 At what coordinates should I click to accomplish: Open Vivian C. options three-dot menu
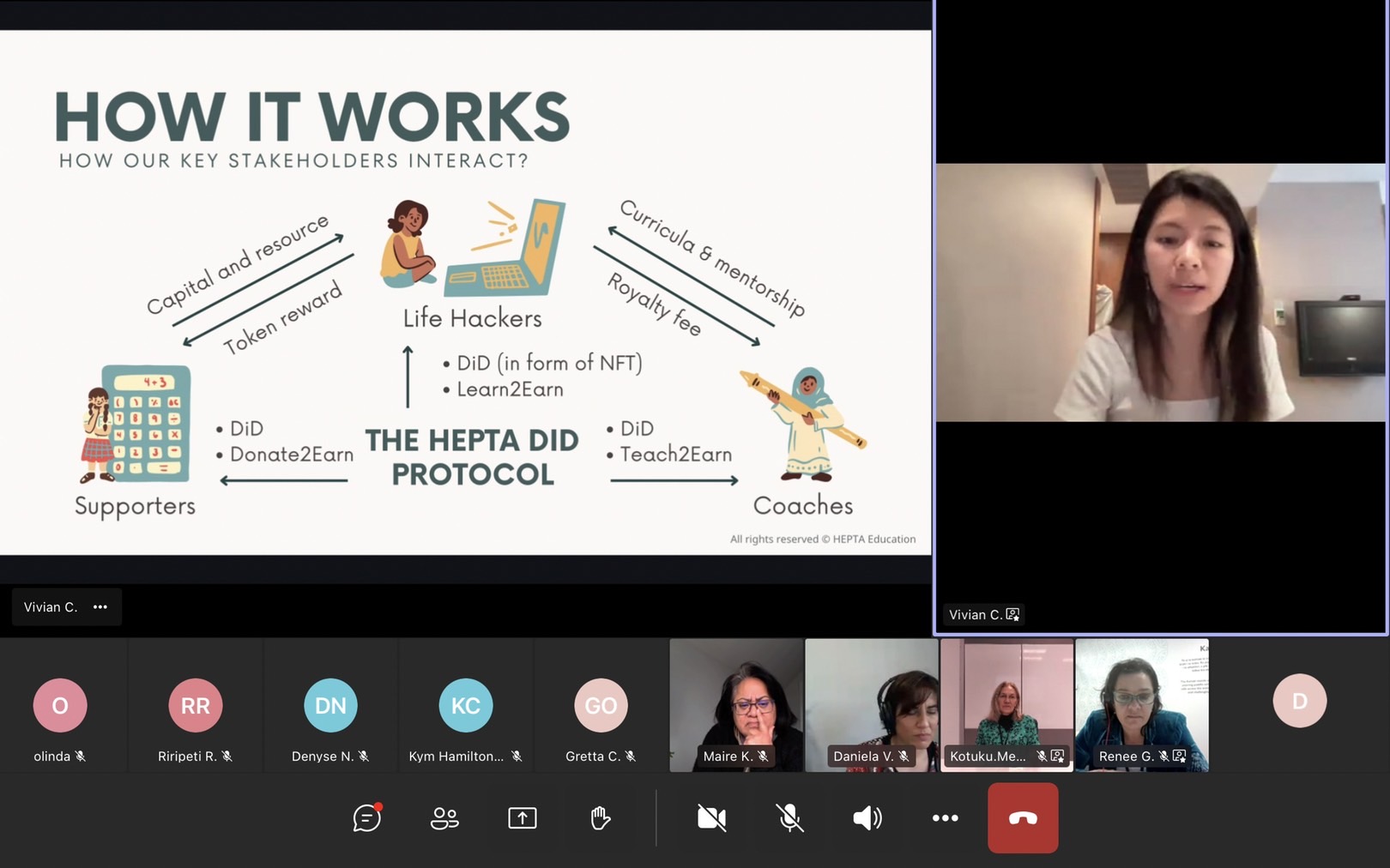100,607
